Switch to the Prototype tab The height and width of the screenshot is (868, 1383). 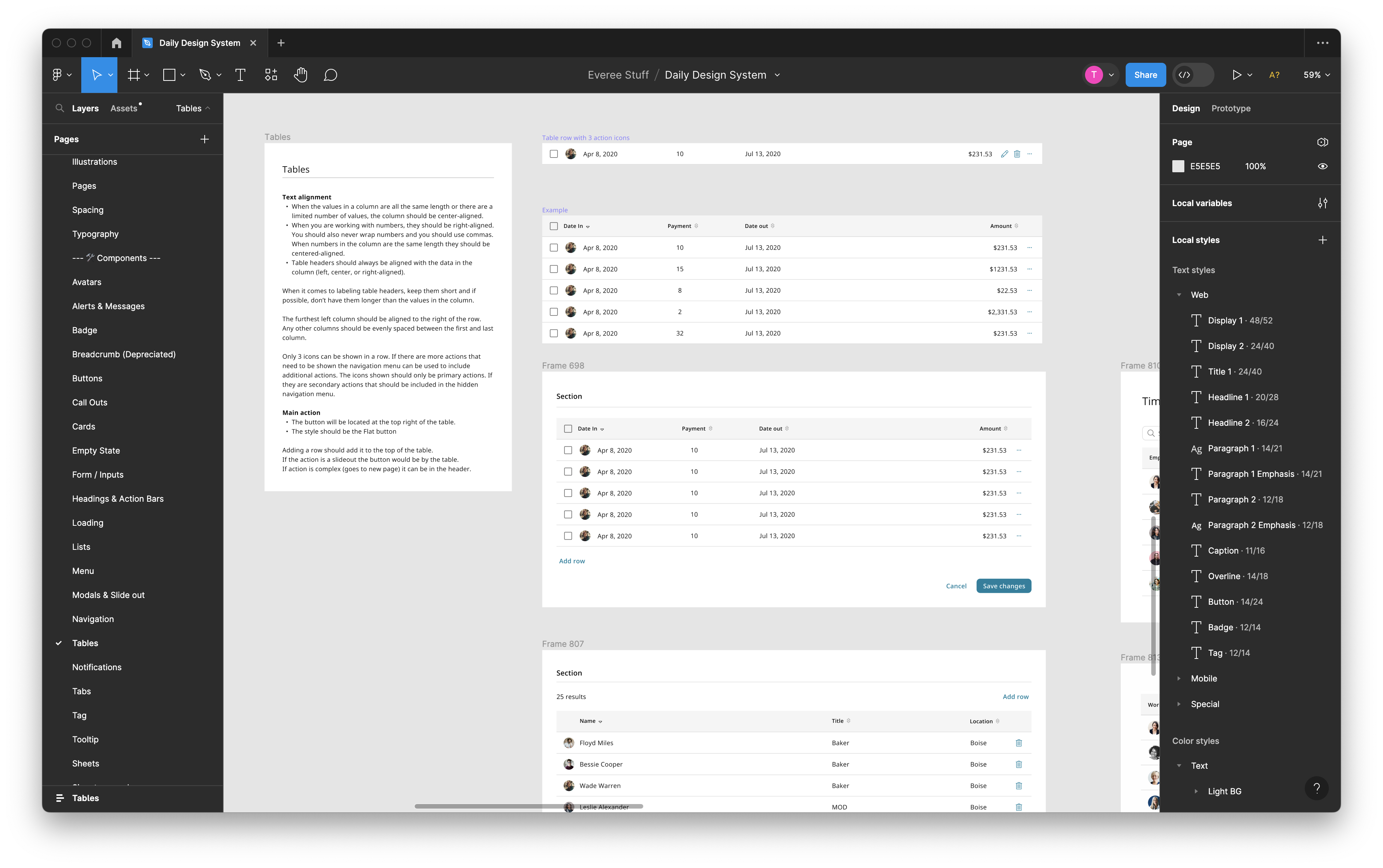pyautogui.click(x=1231, y=108)
